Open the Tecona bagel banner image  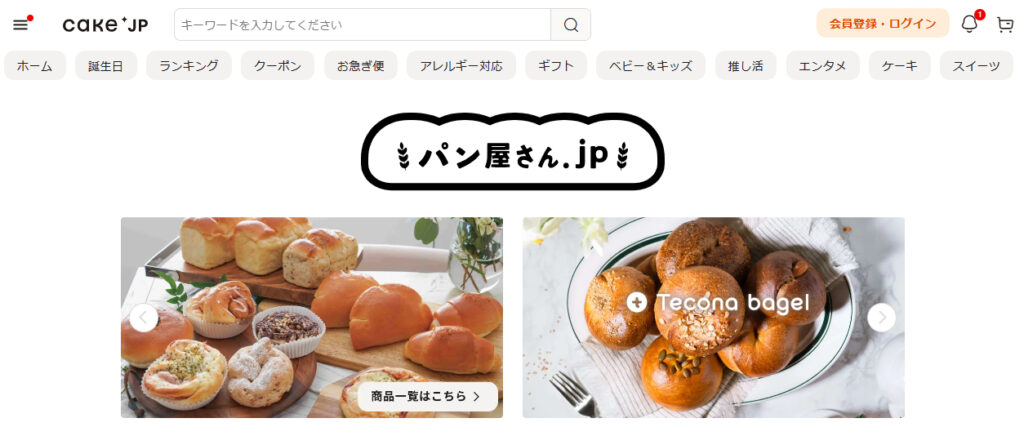coord(713,318)
